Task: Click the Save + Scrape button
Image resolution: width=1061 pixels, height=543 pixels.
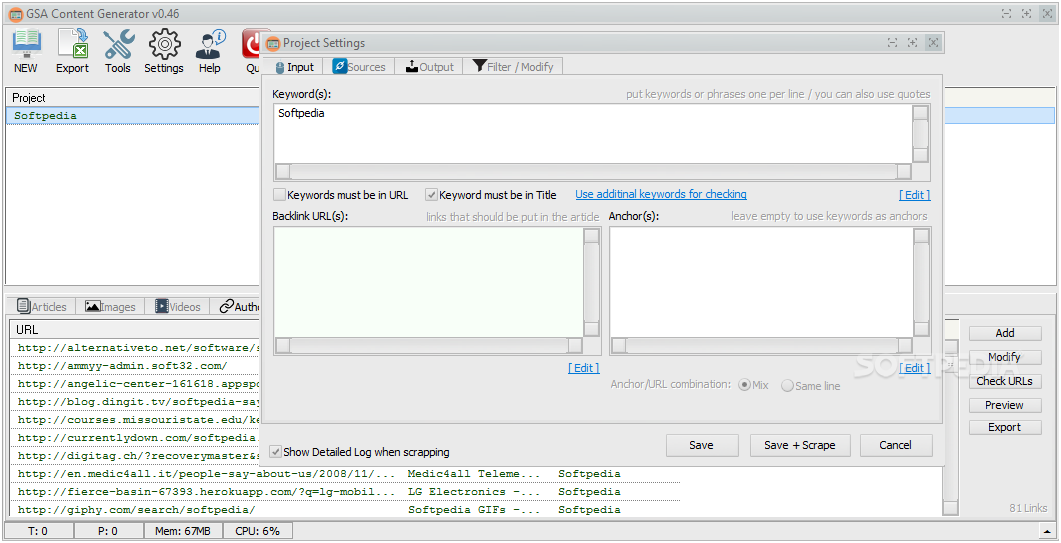Action: 800,446
